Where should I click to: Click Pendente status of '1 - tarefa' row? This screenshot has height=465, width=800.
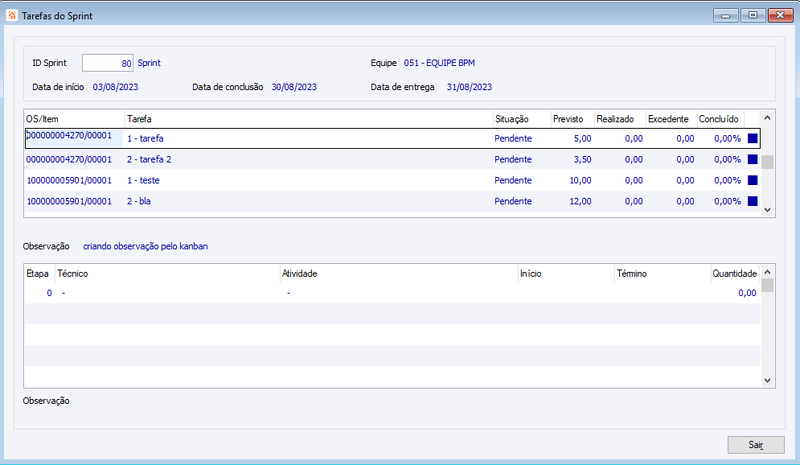513,138
